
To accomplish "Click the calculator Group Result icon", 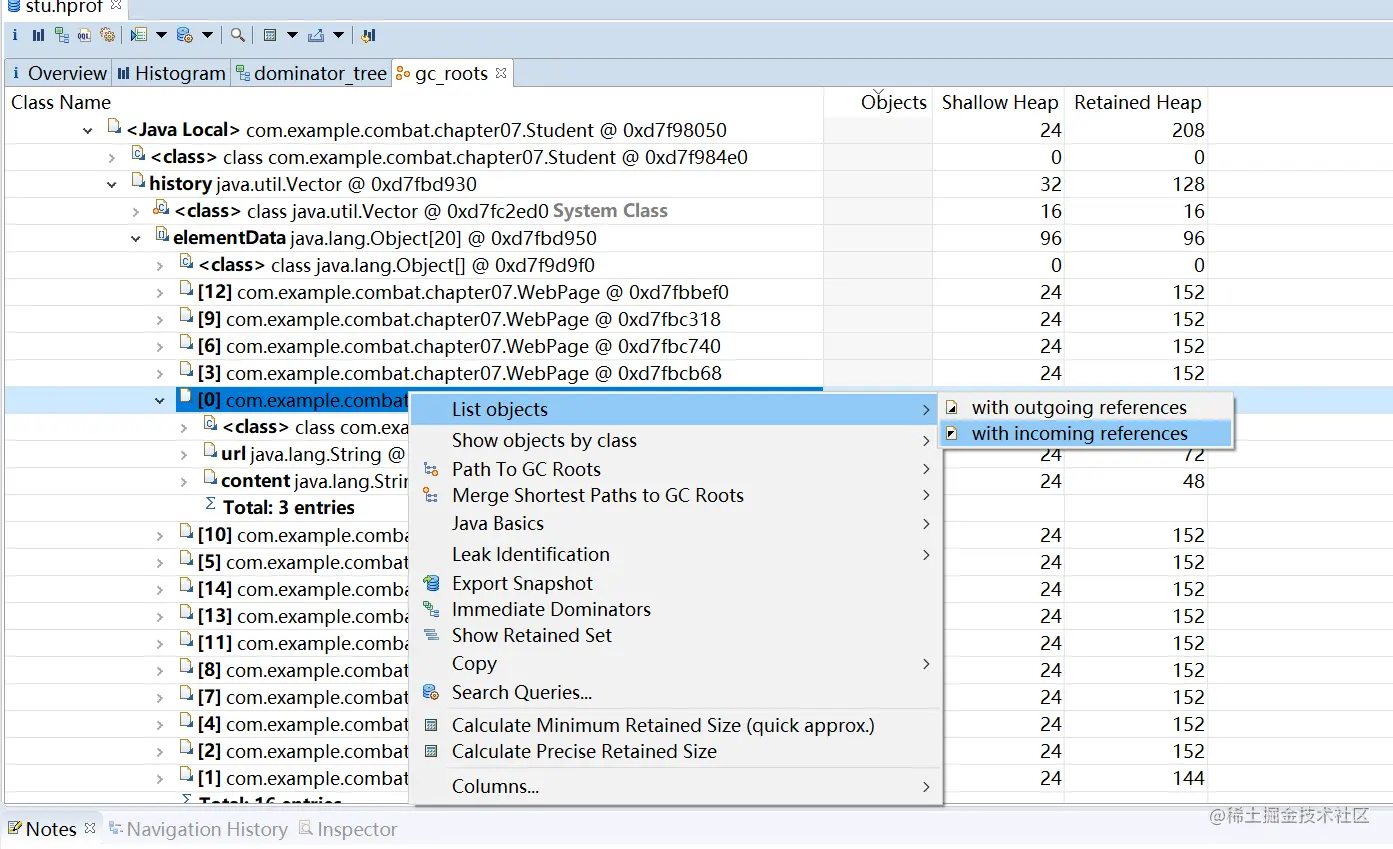I will (270, 35).
